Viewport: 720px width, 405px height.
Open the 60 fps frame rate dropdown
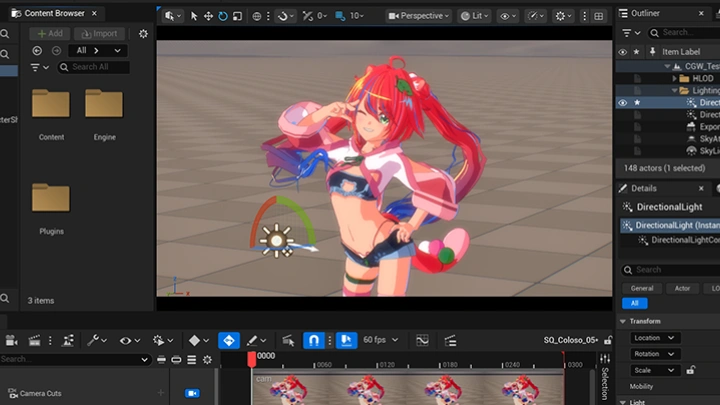coord(381,340)
